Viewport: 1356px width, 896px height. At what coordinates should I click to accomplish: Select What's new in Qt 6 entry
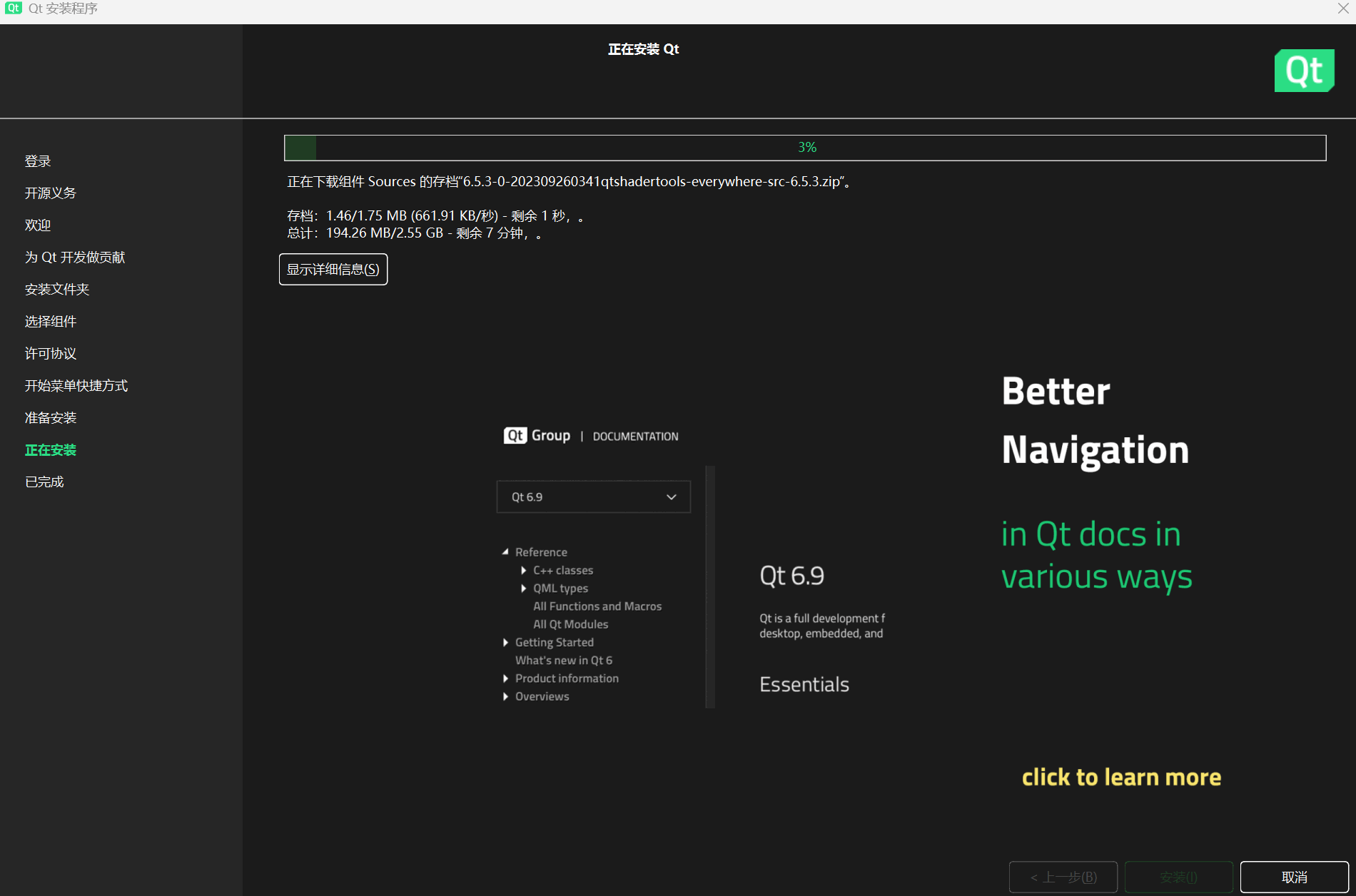[564, 661]
